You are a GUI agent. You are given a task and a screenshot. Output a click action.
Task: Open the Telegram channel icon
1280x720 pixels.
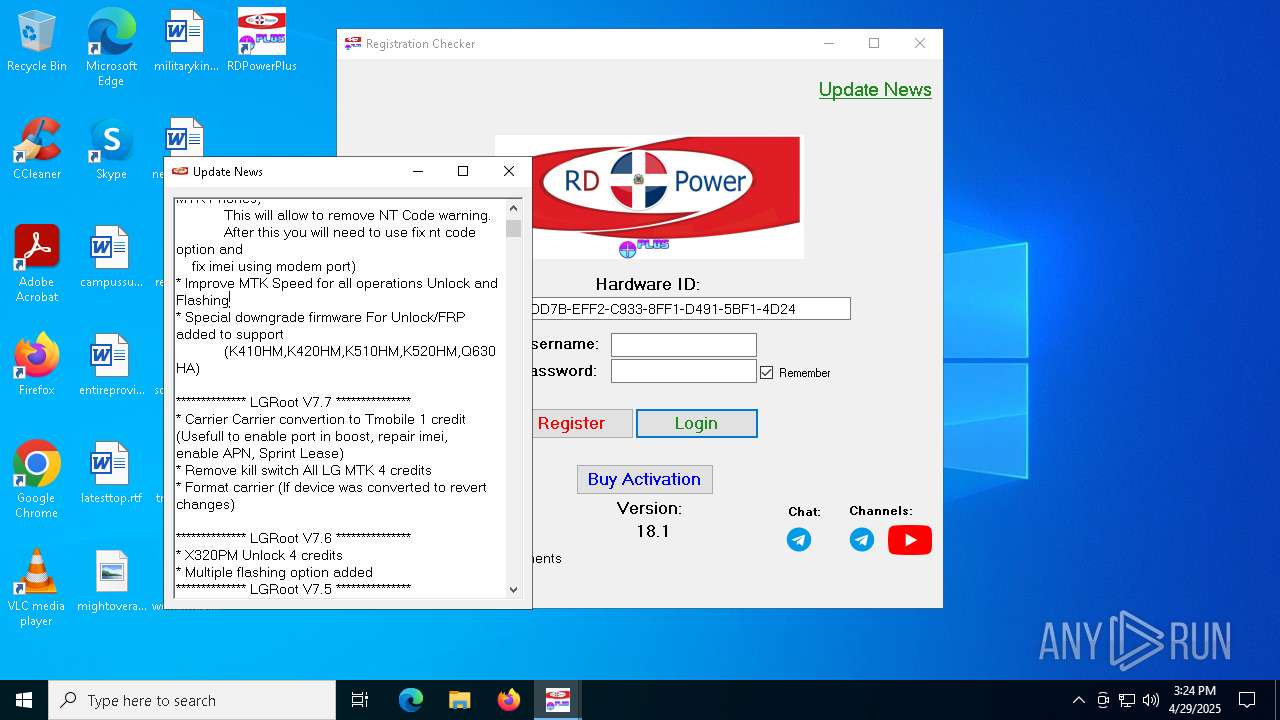pos(862,540)
